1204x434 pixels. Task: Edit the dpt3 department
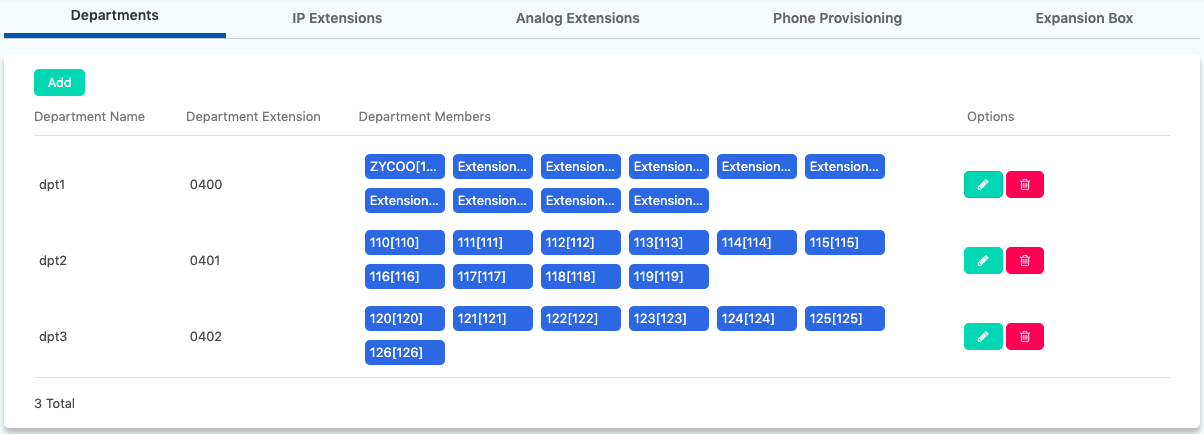pyautogui.click(x=982, y=337)
